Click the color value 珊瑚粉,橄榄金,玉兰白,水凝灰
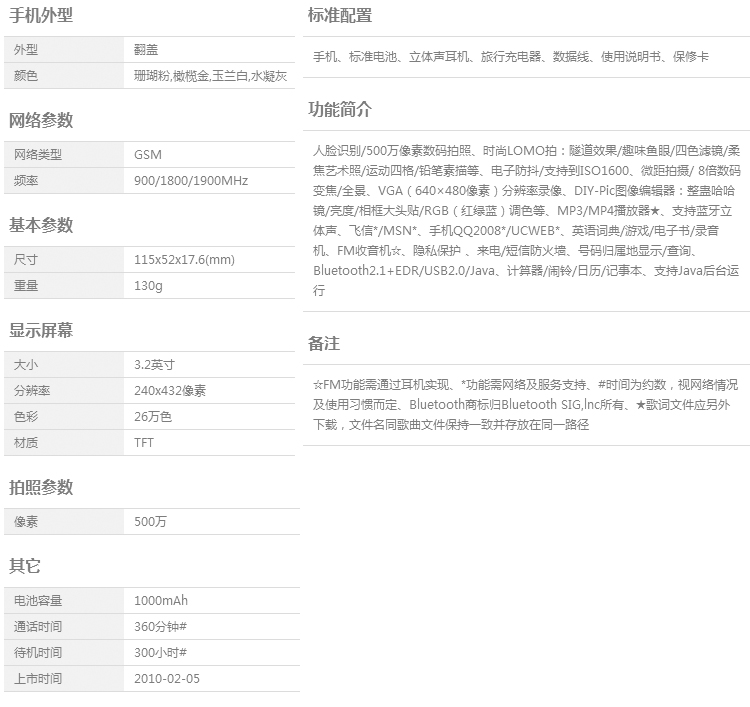Screen dimensions: 750x707 [210, 76]
